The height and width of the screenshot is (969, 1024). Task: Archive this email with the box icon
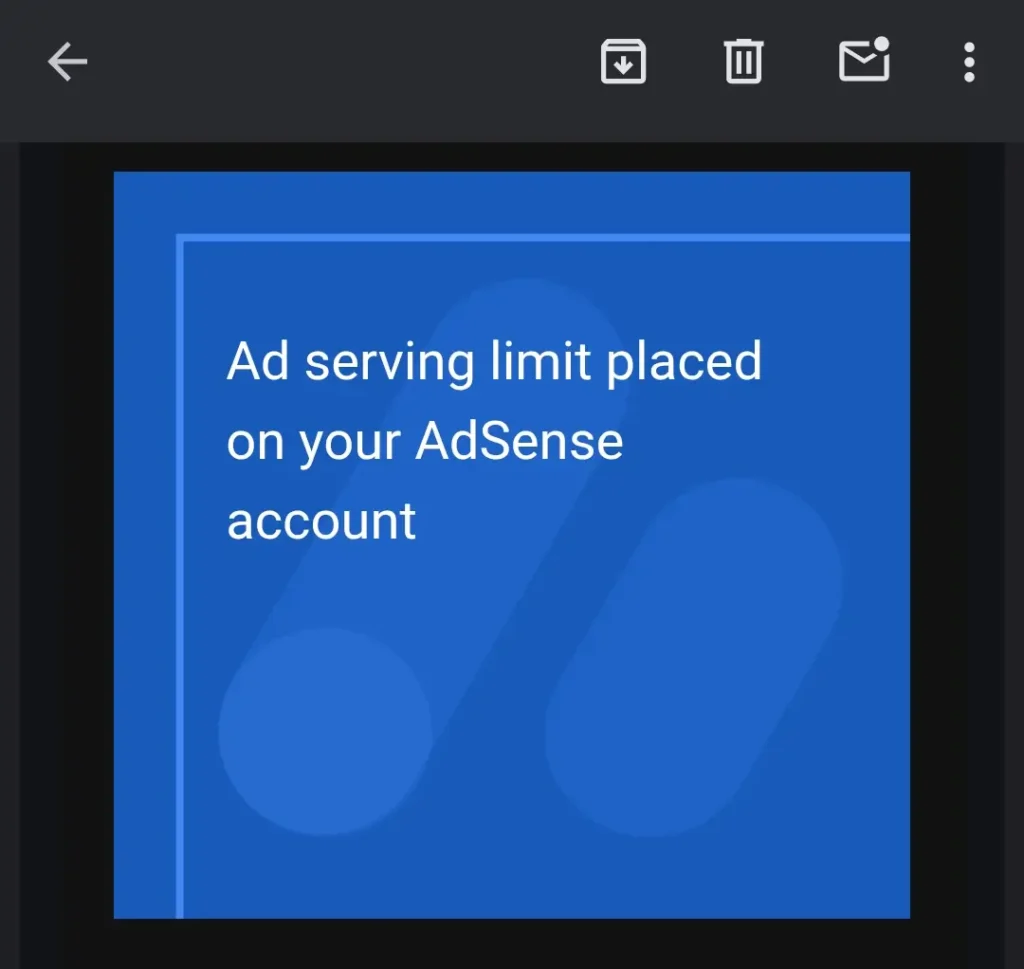point(623,61)
